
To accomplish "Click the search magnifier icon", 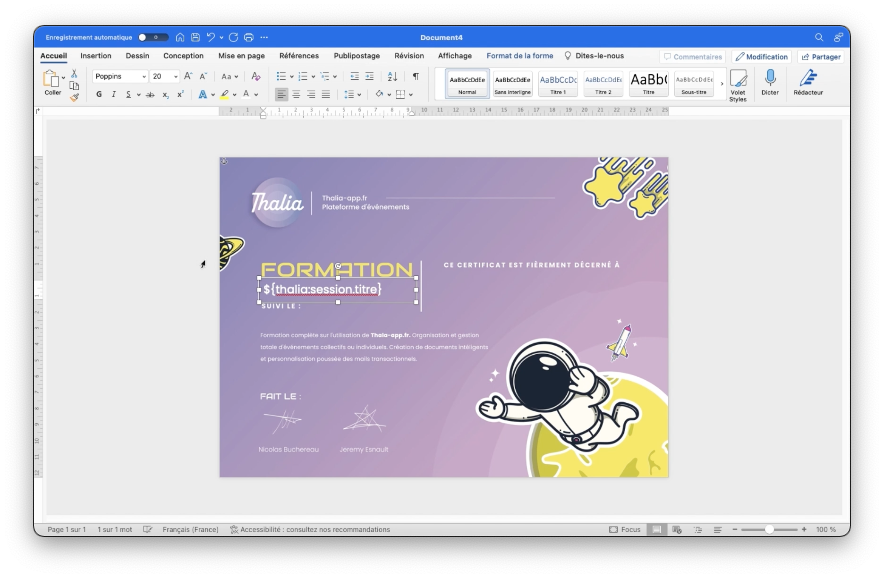I will click(819, 37).
